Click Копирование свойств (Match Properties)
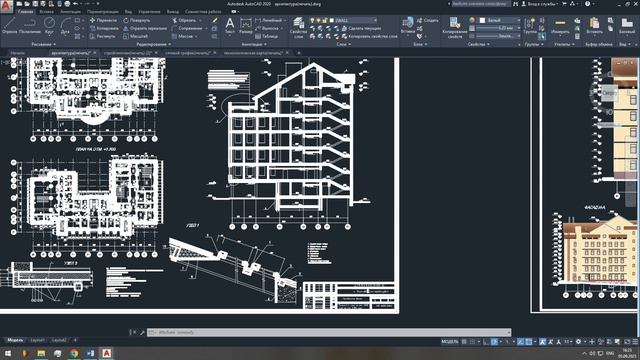The image size is (640, 360). pos(455,27)
